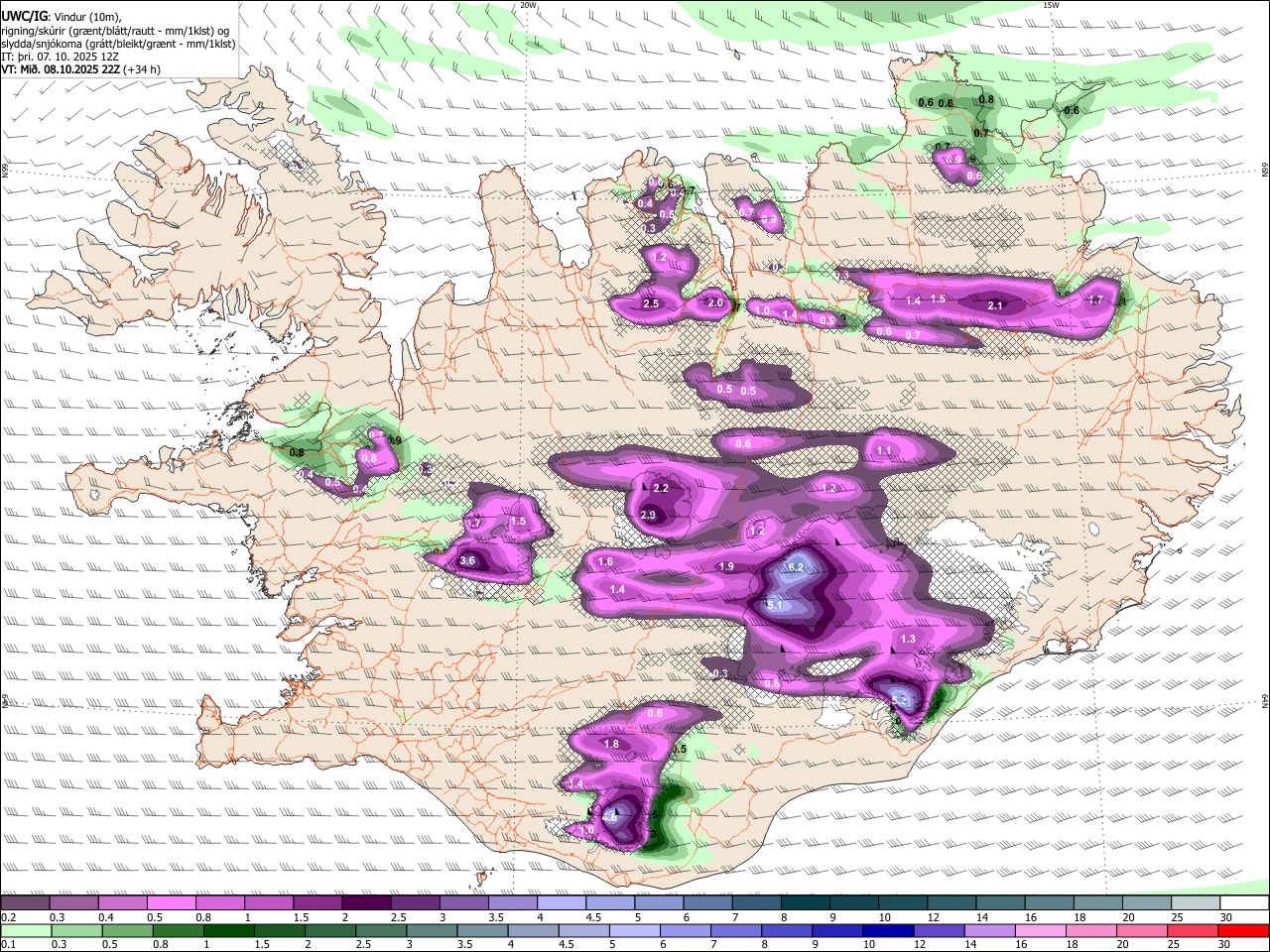Click the '25' label in the upper legend row

1177,918
